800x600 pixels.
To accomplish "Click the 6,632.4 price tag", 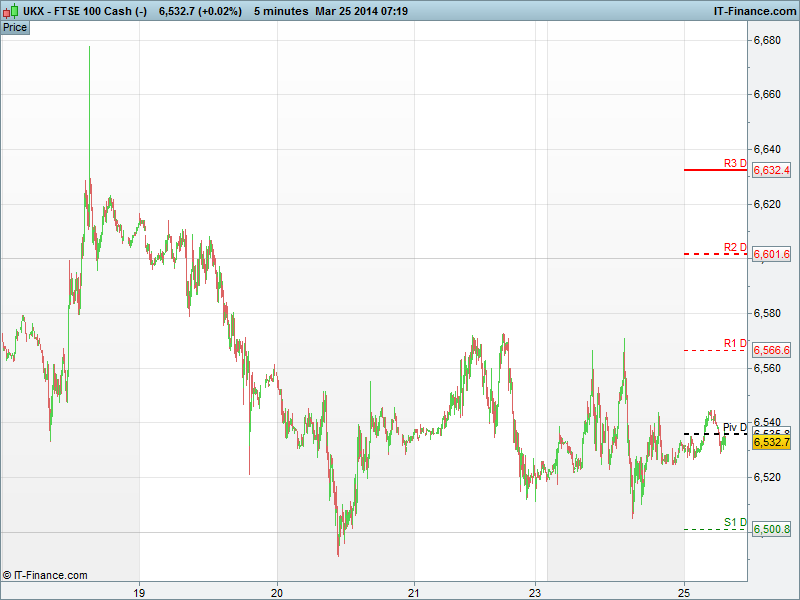I will click(x=771, y=171).
